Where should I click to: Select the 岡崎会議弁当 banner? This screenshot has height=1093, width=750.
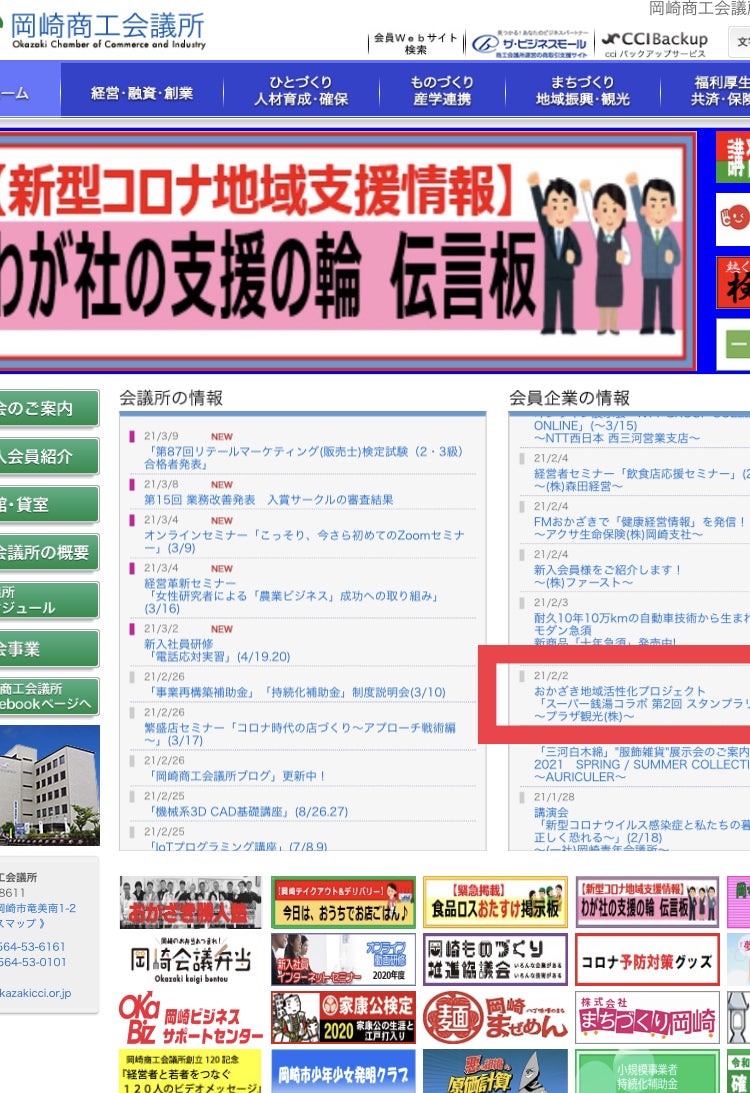point(191,960)
